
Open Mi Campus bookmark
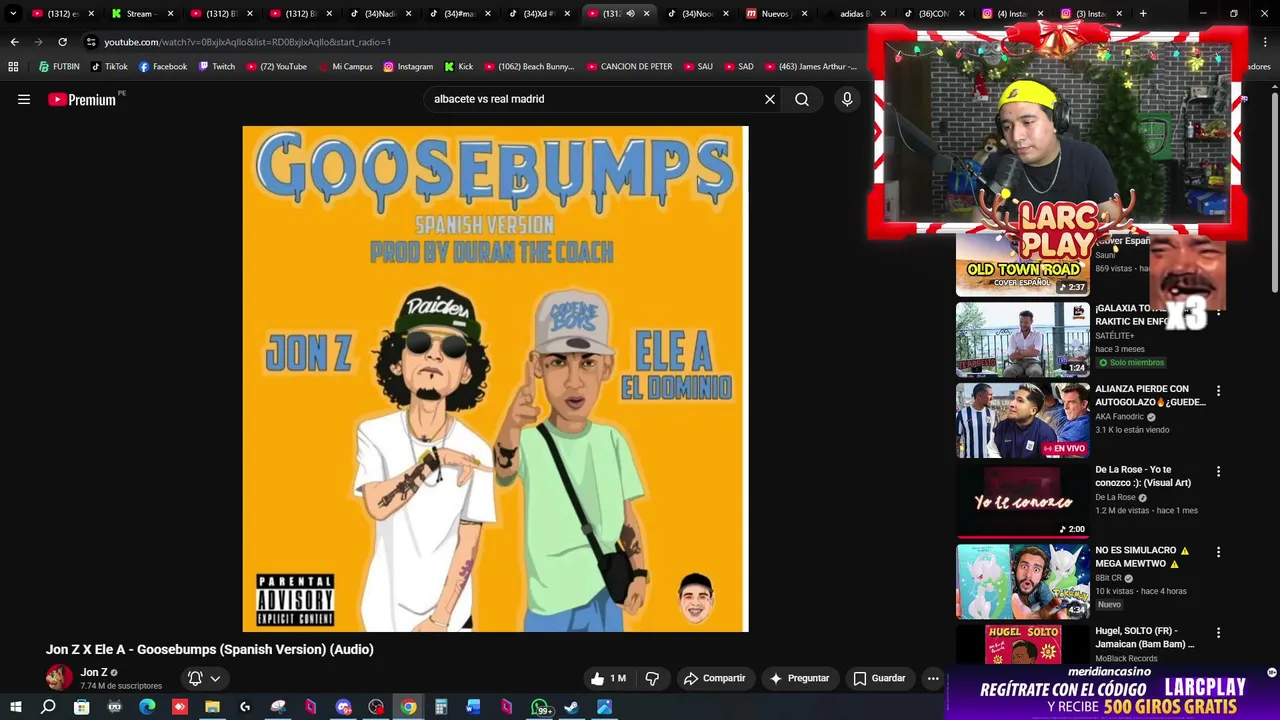pyautogui.click(x=344, y=67)
